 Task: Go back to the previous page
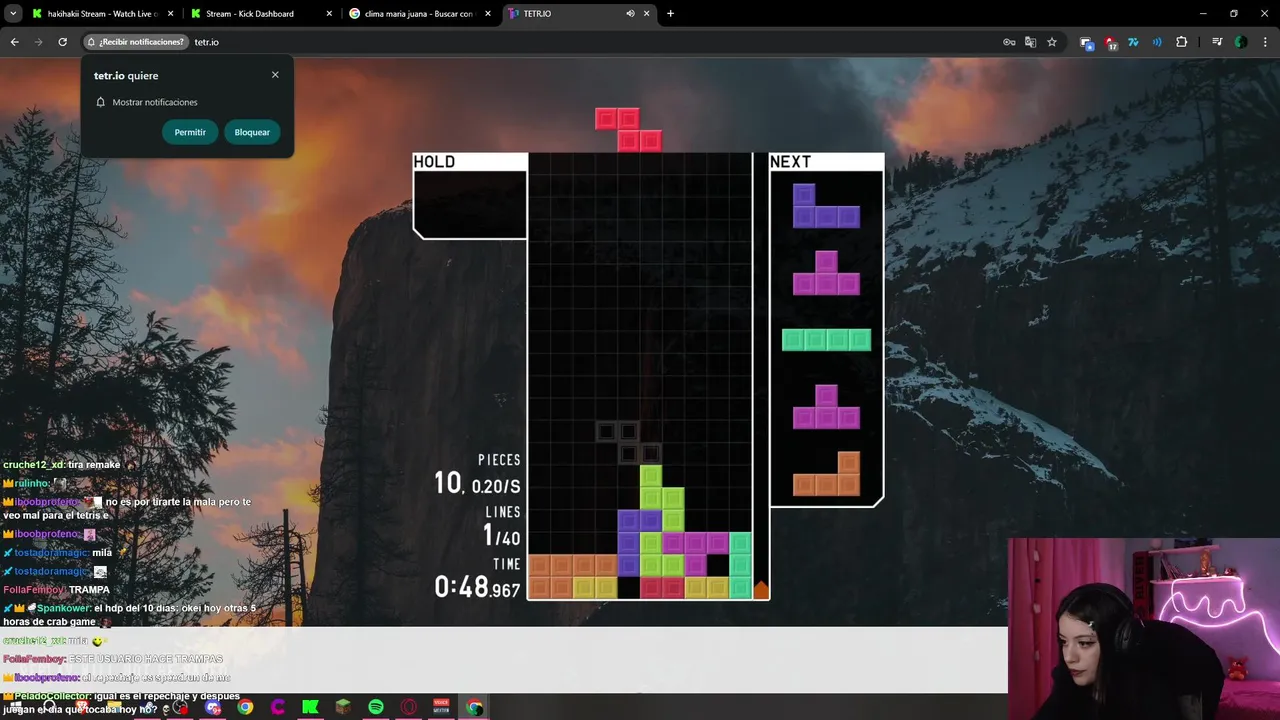pos(14,42)
